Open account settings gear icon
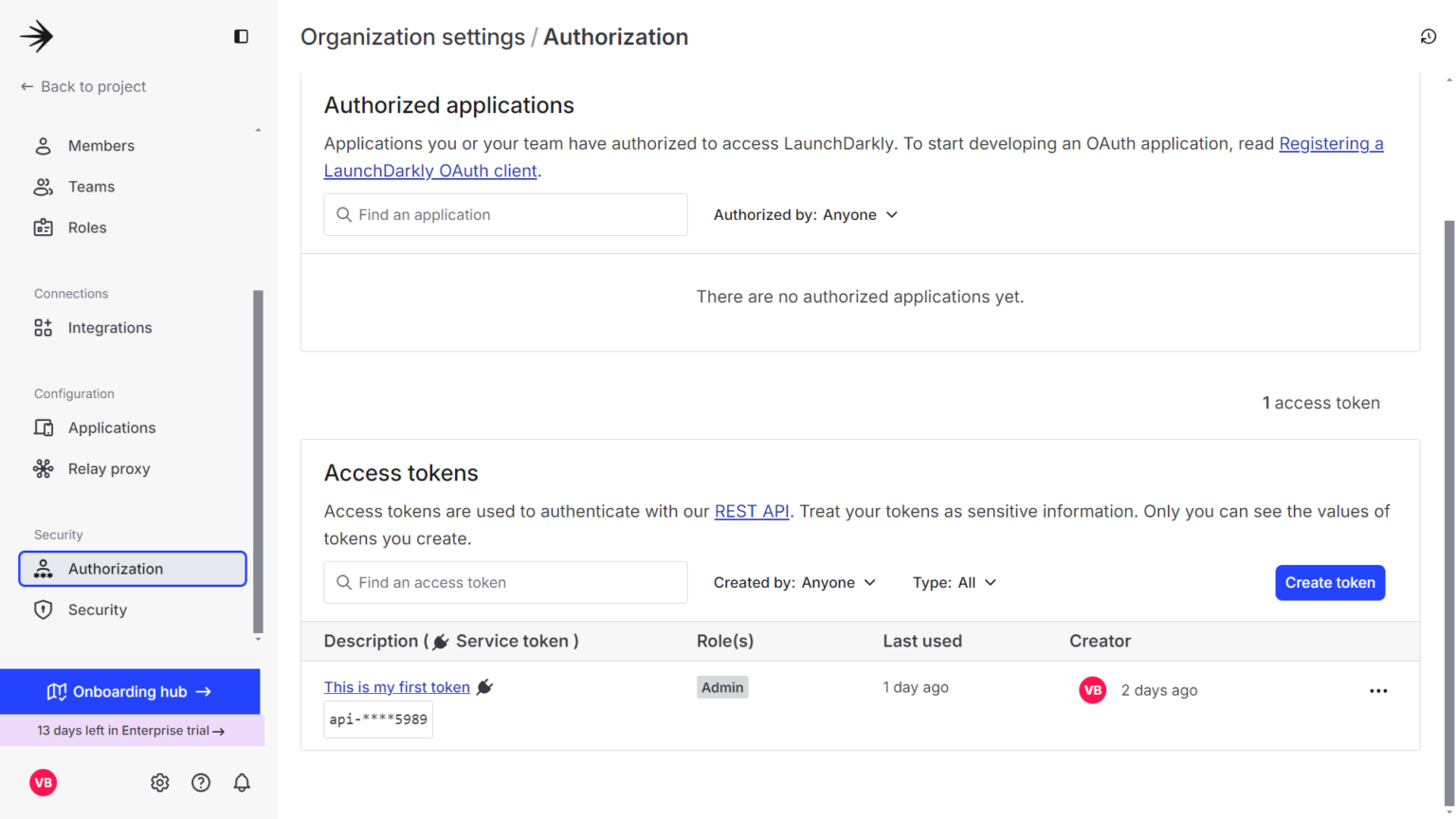1456x819 pixels. [x=159, y=782]
